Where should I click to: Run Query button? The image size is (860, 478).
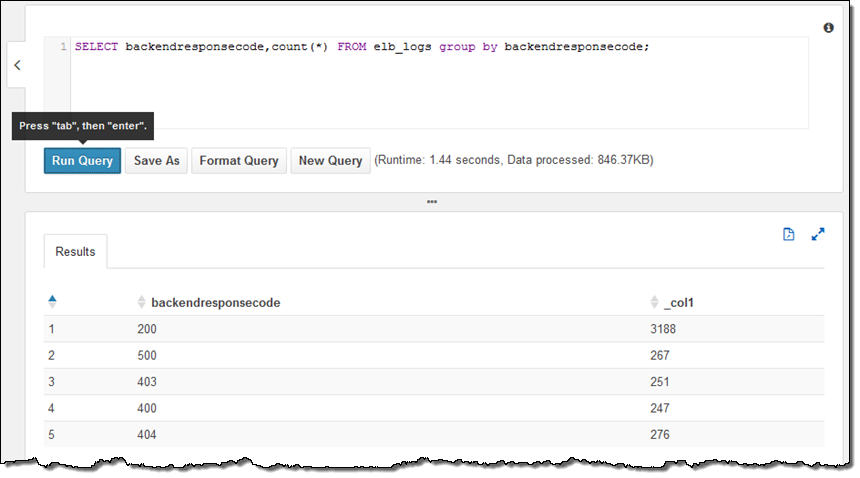coord(82,161)
